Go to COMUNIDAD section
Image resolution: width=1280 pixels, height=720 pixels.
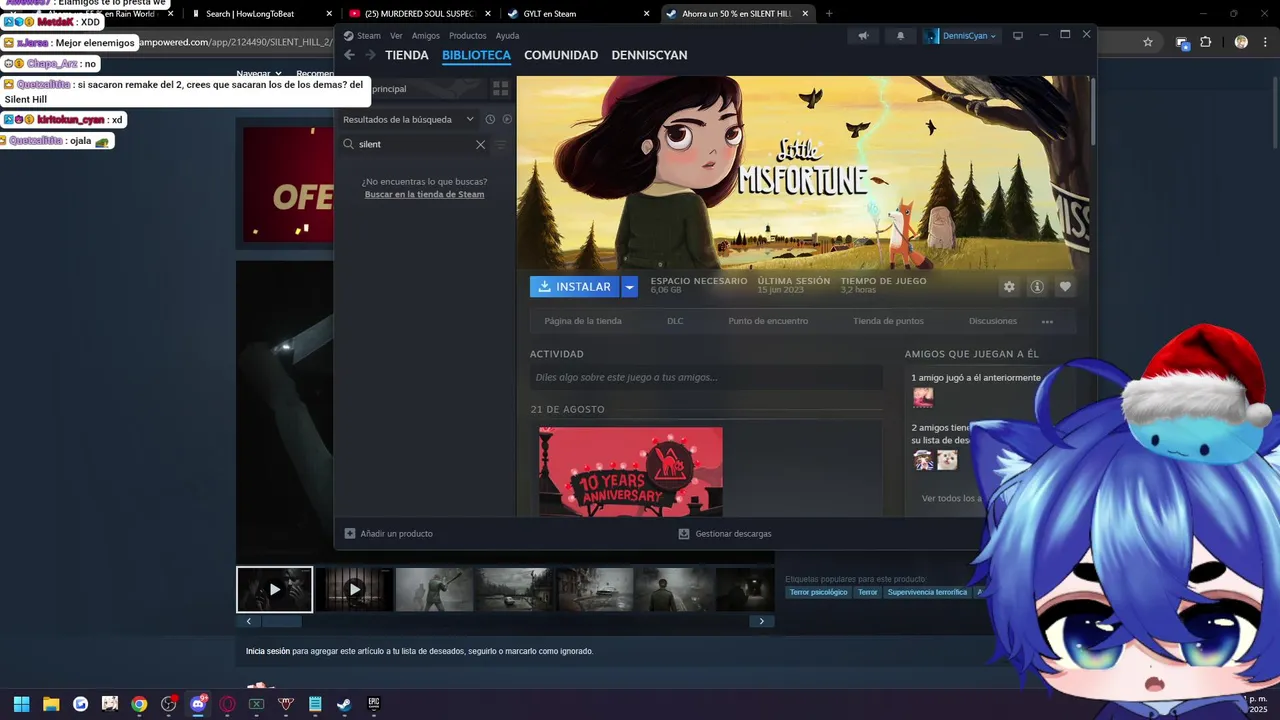click(x=561, y=55)
